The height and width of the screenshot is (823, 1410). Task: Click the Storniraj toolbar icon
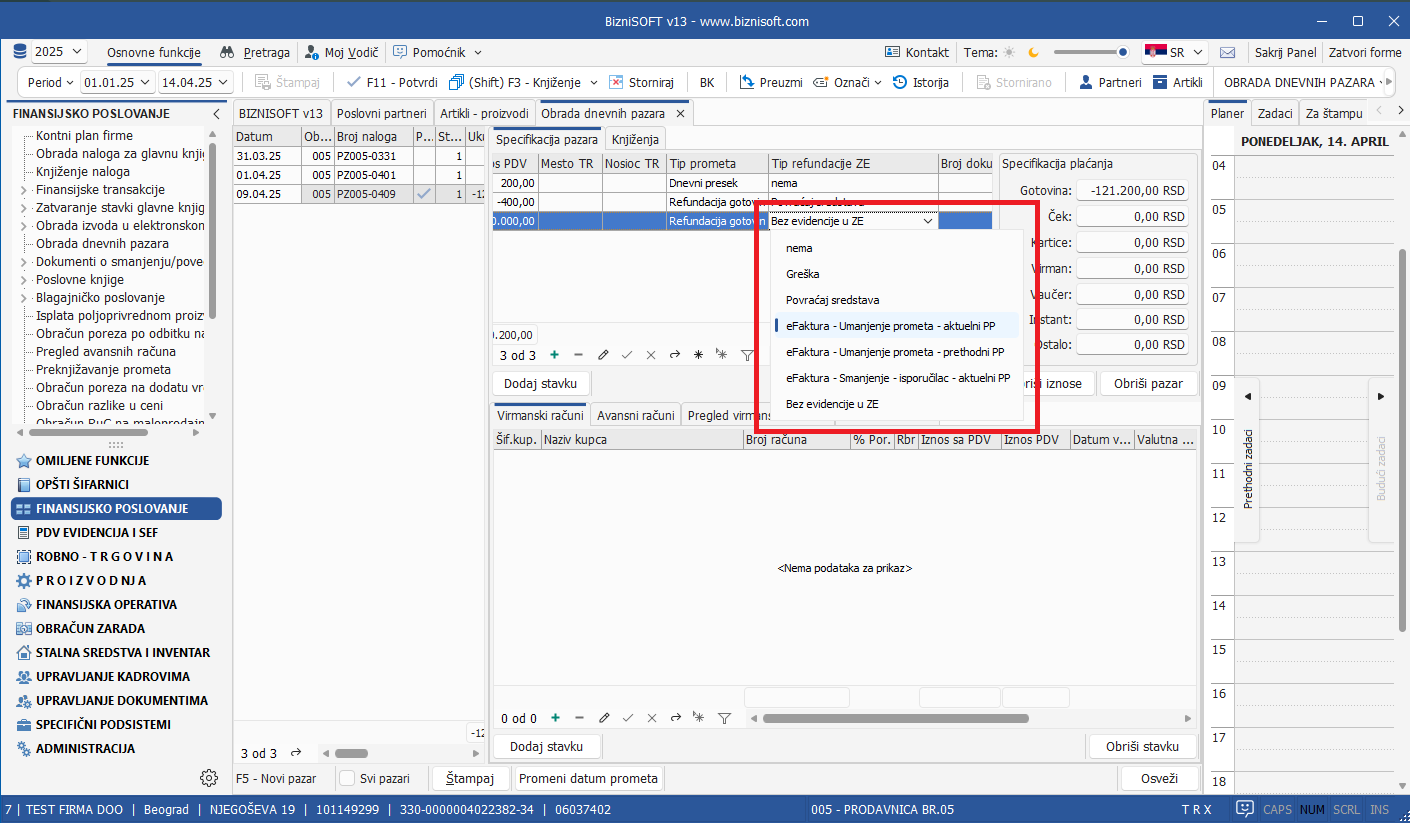(x=618, y=82)
